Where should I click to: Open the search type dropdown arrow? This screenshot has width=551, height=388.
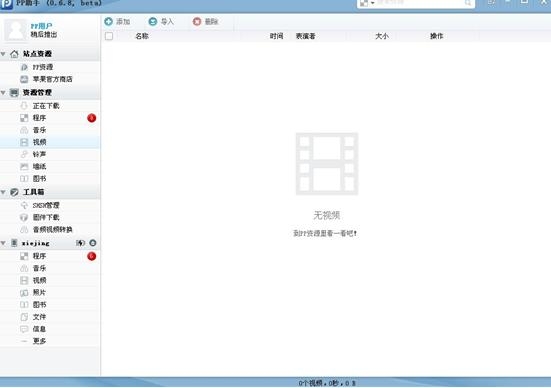point(372,3)
